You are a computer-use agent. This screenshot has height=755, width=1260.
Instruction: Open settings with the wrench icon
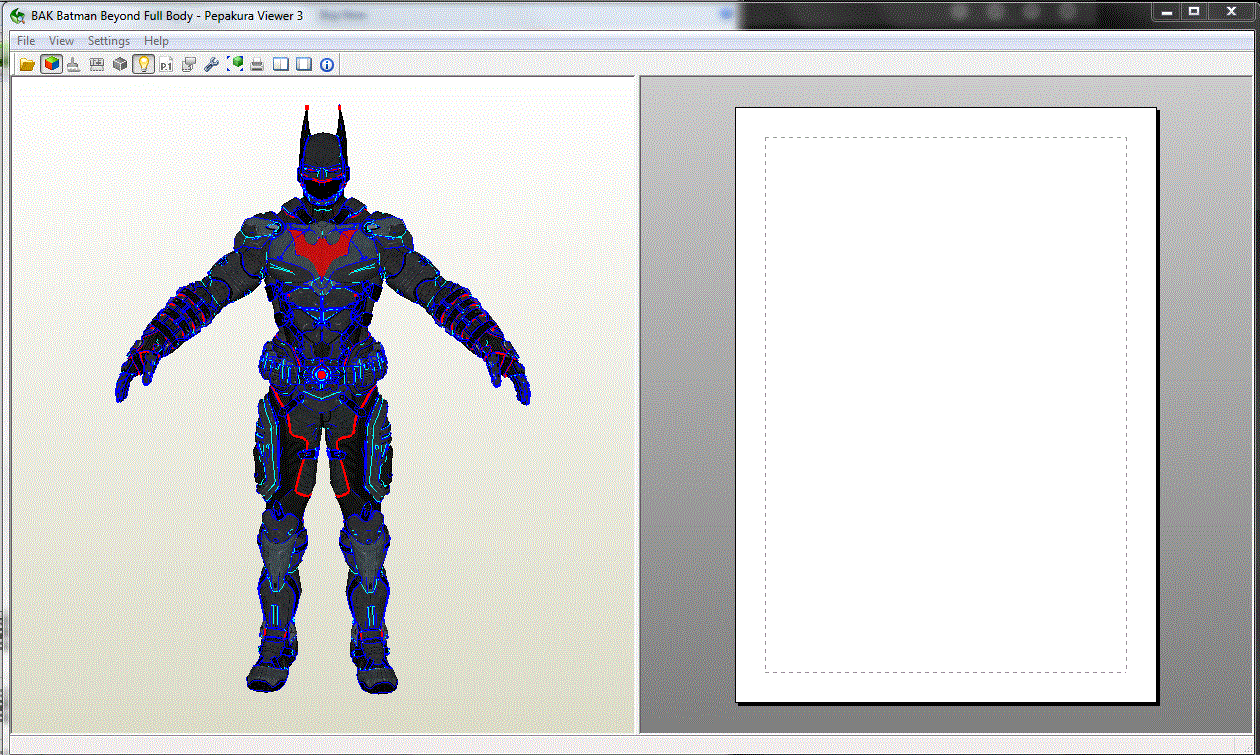(x=211, y=65)
